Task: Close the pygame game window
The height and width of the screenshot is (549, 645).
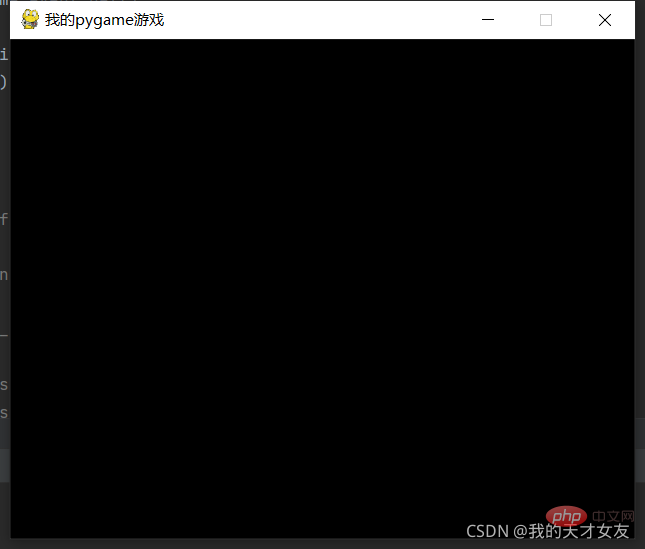Action: click(605, 20)
